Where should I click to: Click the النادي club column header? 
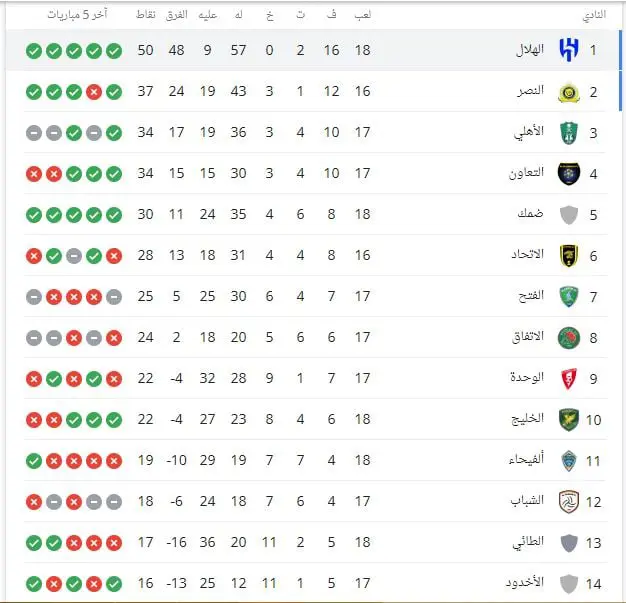point(594,15)
